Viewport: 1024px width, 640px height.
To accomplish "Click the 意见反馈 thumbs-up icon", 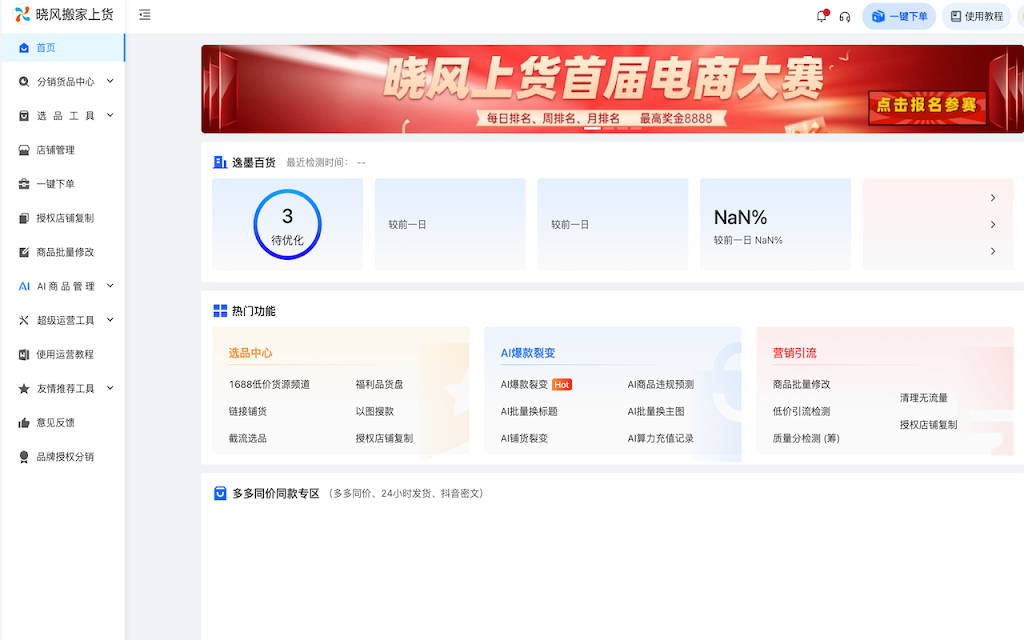I will pyautogui.click(x=24, y=423).
